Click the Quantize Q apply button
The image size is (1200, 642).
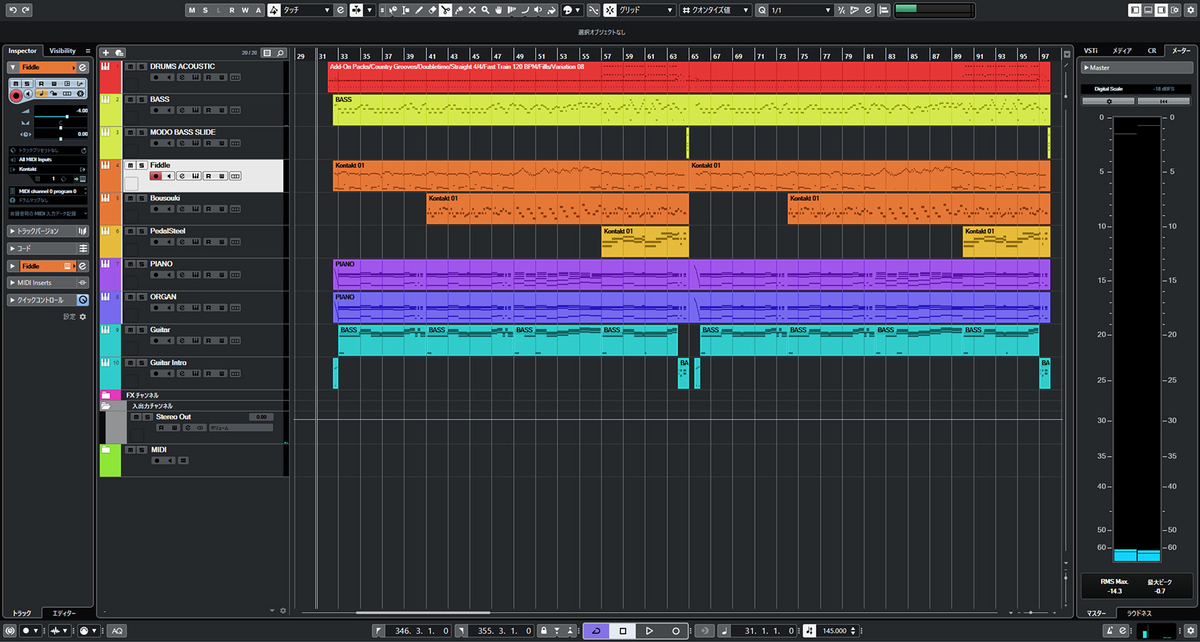(x=761, y=9)
